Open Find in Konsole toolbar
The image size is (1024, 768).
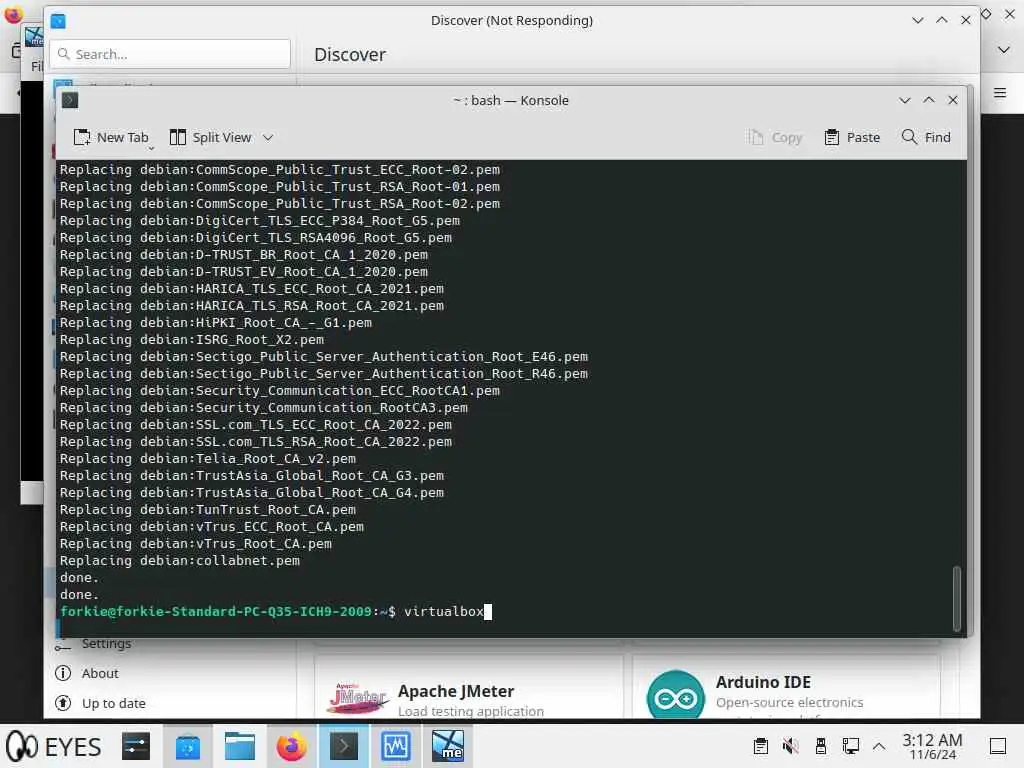click(926, 137)
